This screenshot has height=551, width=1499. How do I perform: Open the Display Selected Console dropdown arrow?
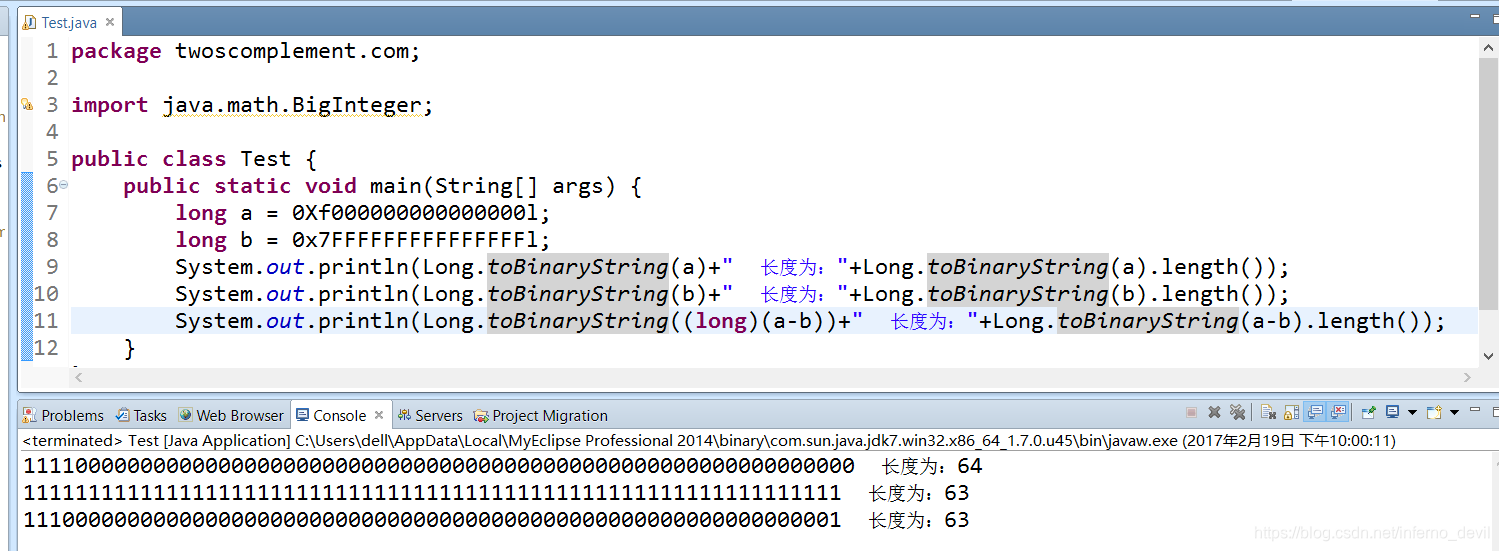(1412, 412)
